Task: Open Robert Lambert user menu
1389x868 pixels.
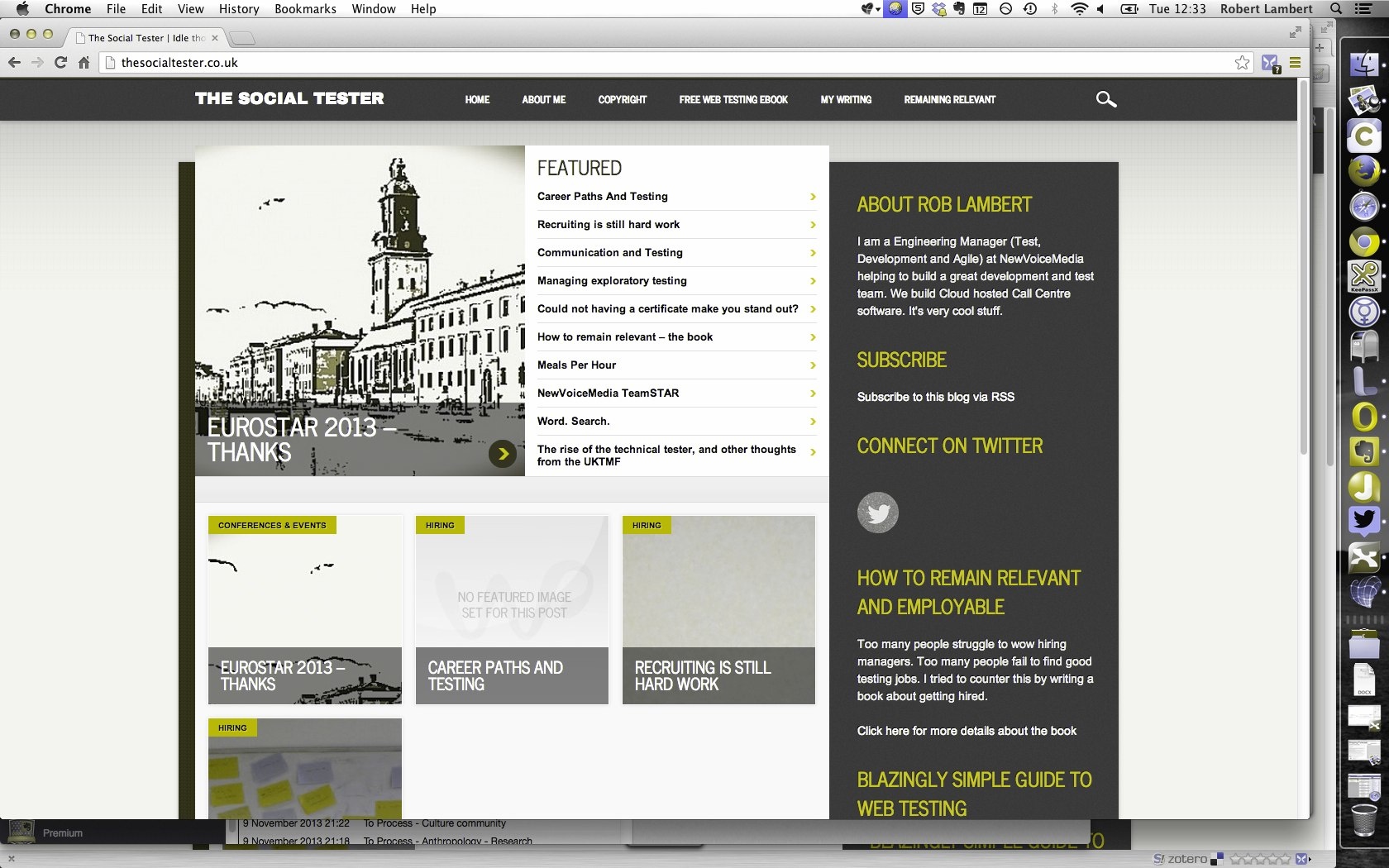Action: coord(1266,9)
